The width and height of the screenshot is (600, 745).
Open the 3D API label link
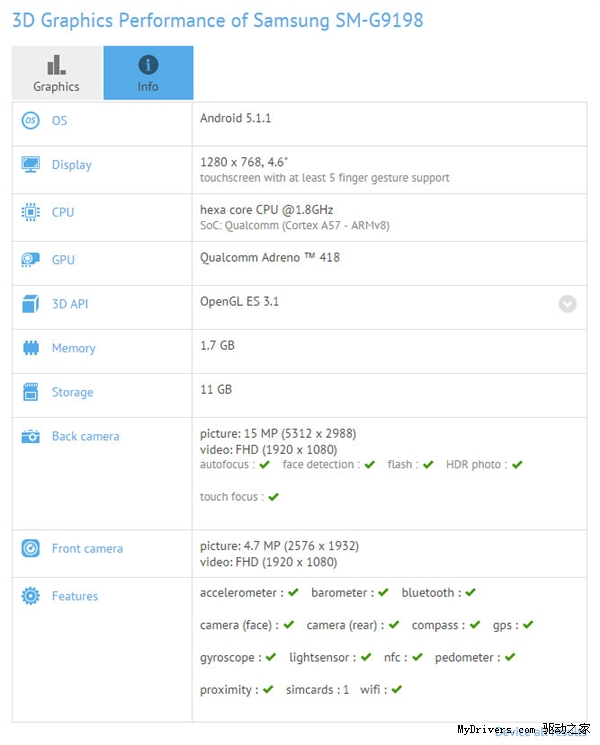[x=70, y=304]
